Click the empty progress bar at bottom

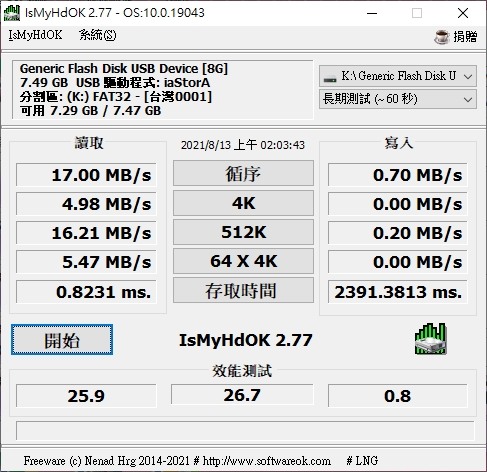245,431
